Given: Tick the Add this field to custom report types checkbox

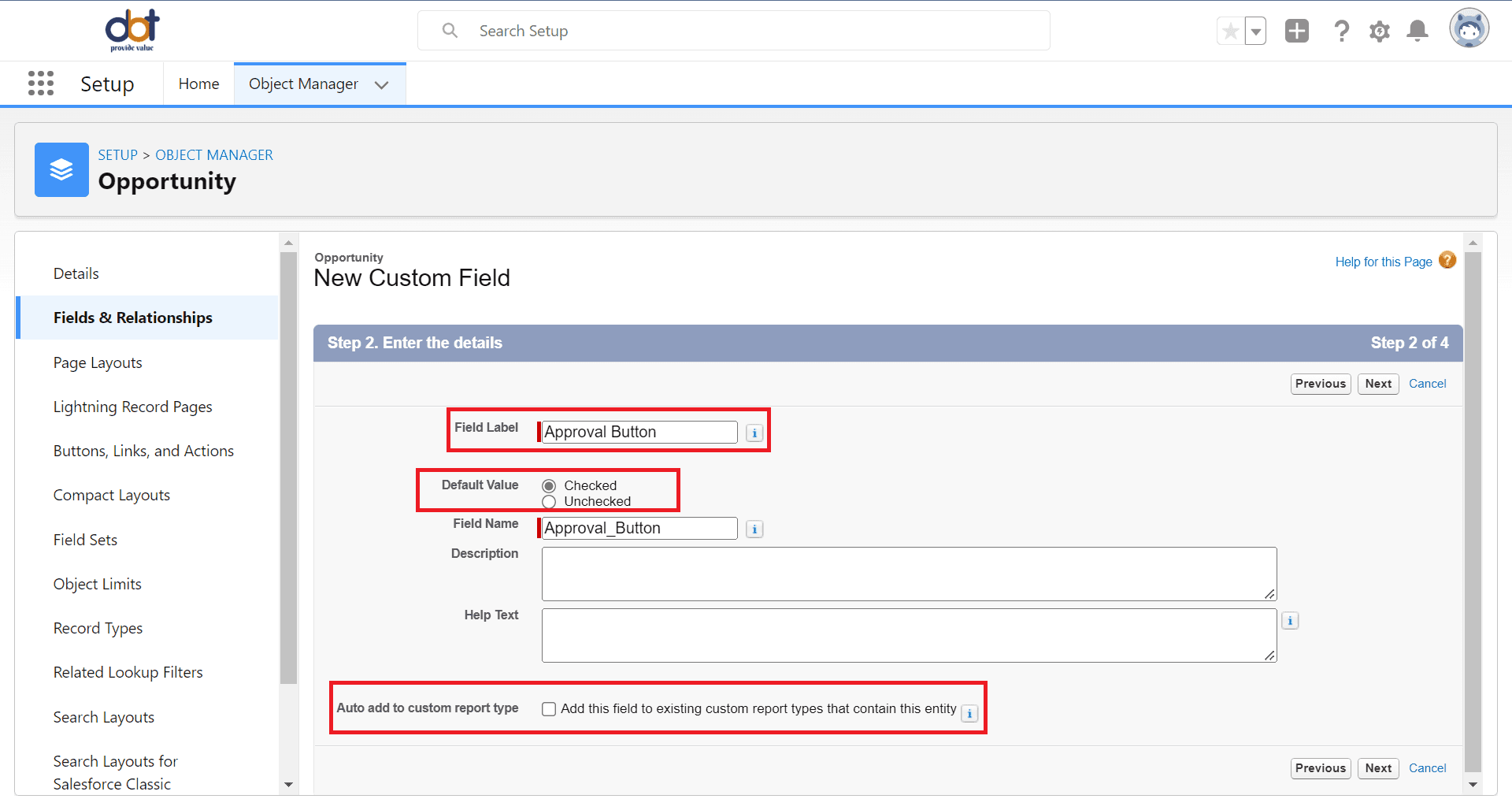Looking at the screenshot, I should tap(549, 709).
